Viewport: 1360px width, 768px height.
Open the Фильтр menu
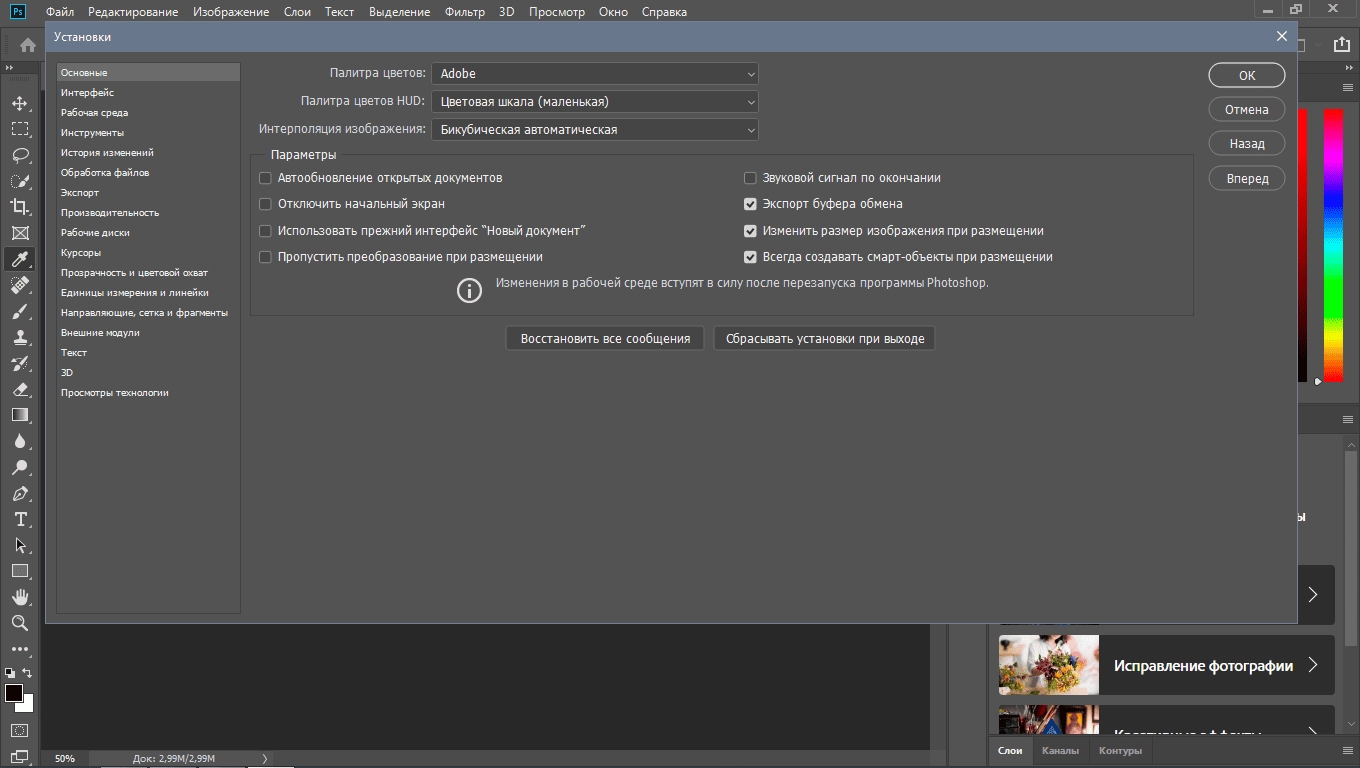pos(465,12)
